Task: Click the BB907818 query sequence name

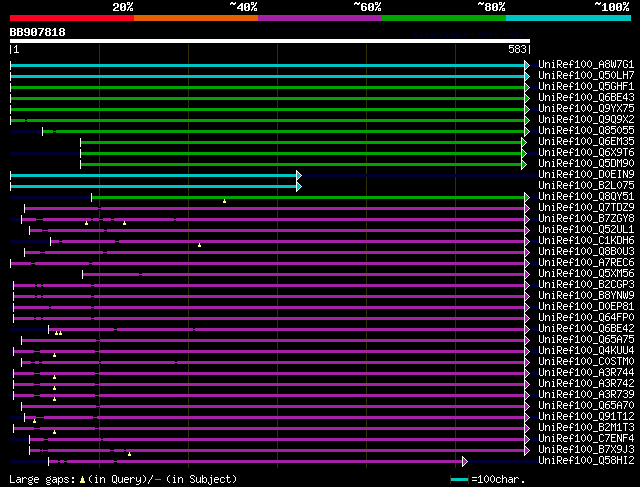Action: point(38,32)
